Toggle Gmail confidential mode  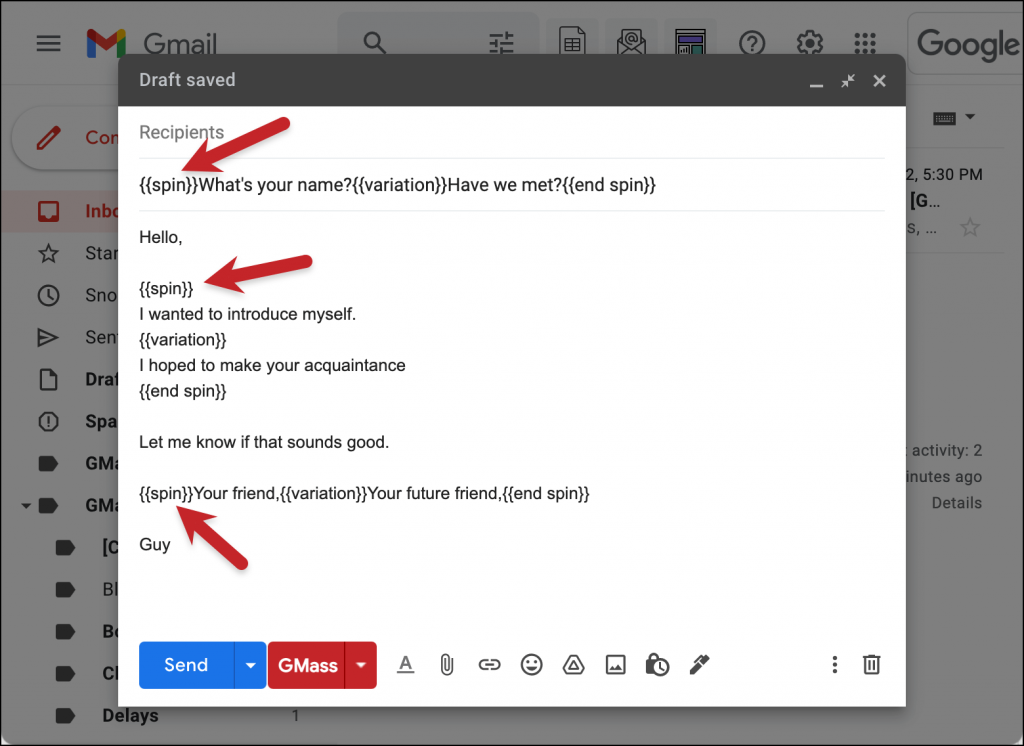[657, 664]
